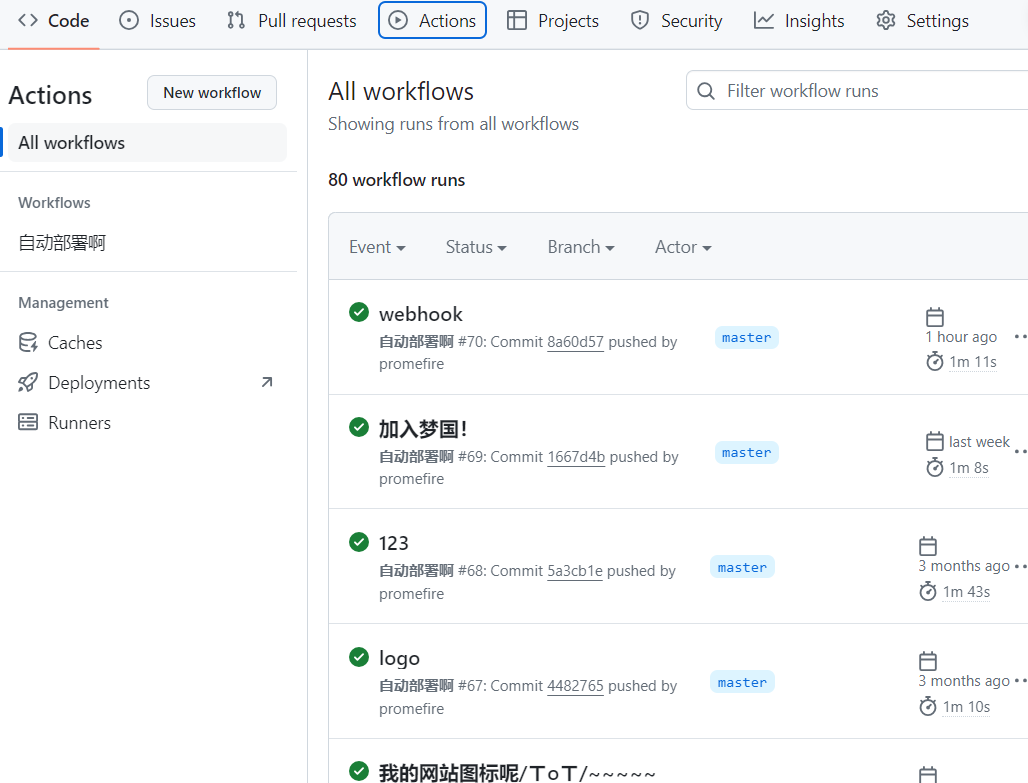Click the Runners server icon
Screen dimensions: 1028x783
(28, 422)
